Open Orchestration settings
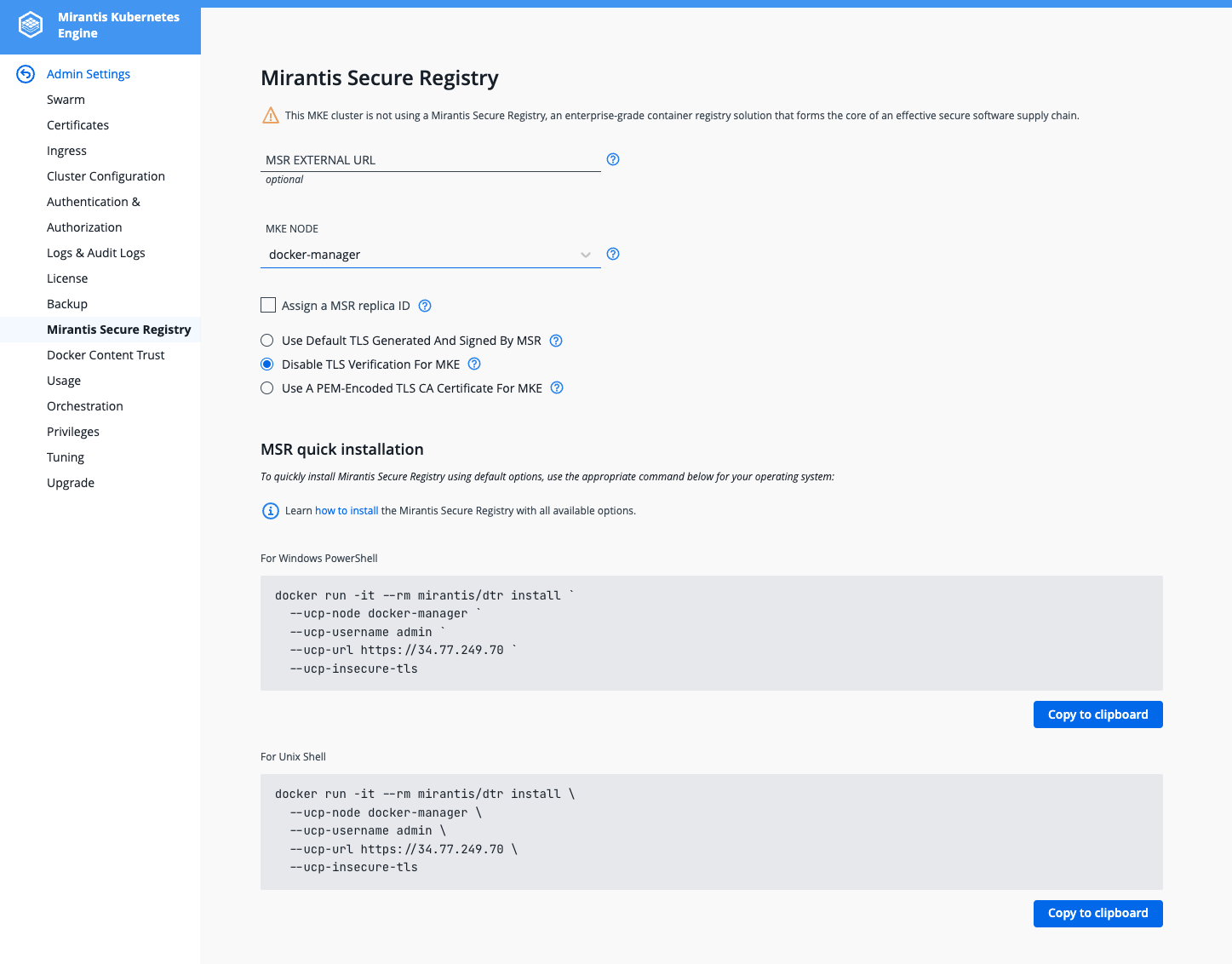1232x964 pixels. (85, 406)
